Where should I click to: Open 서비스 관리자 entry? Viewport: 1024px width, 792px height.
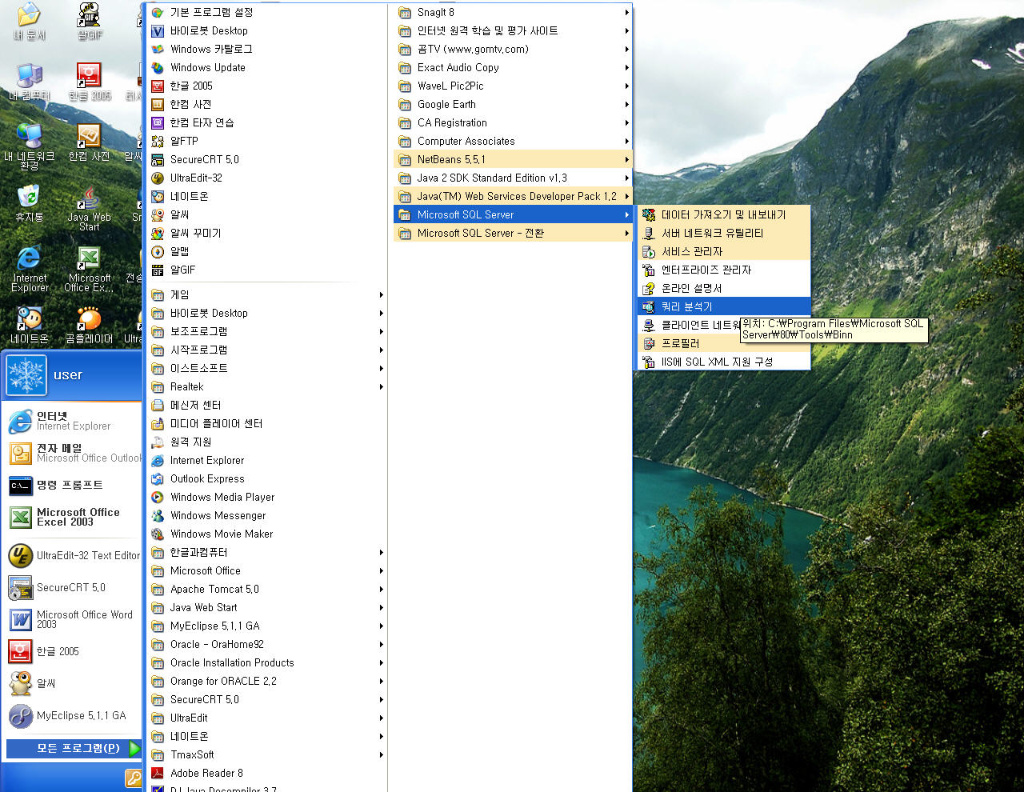(724, 251)
